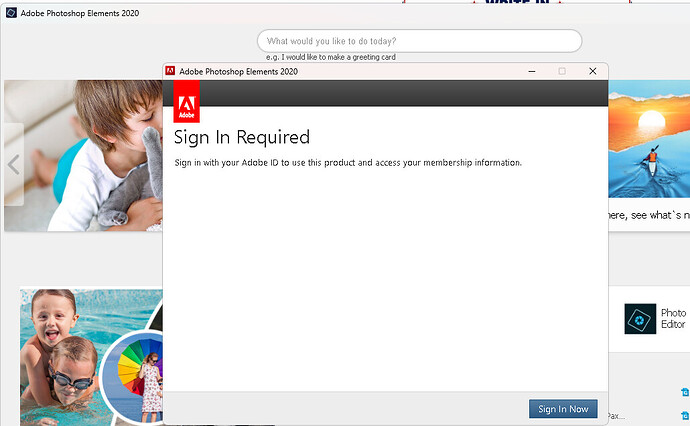Click the Photo Editor label
This screenshot has width=690, height=426.
tap(673, 319)
